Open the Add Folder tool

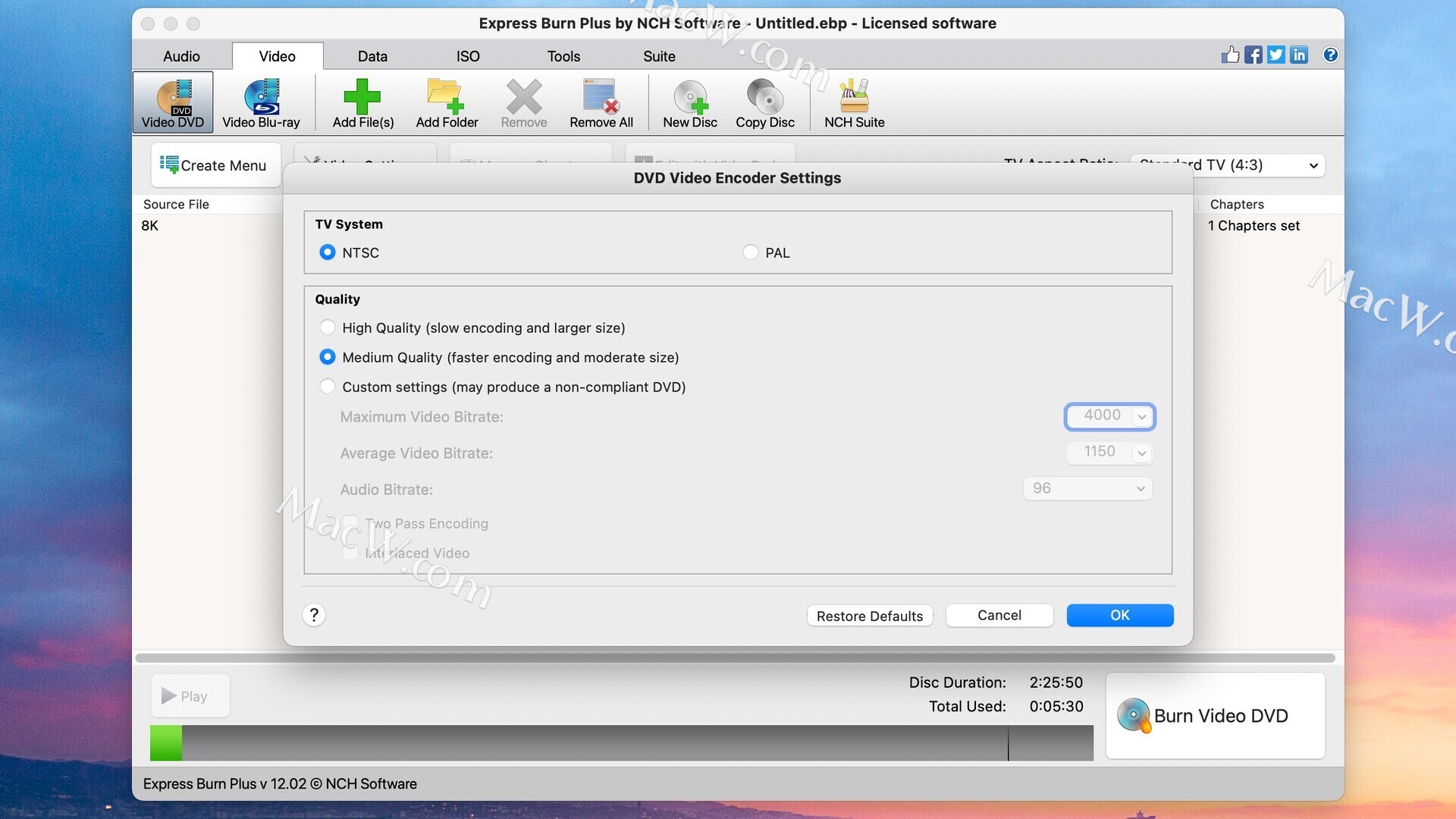point(447,102)
